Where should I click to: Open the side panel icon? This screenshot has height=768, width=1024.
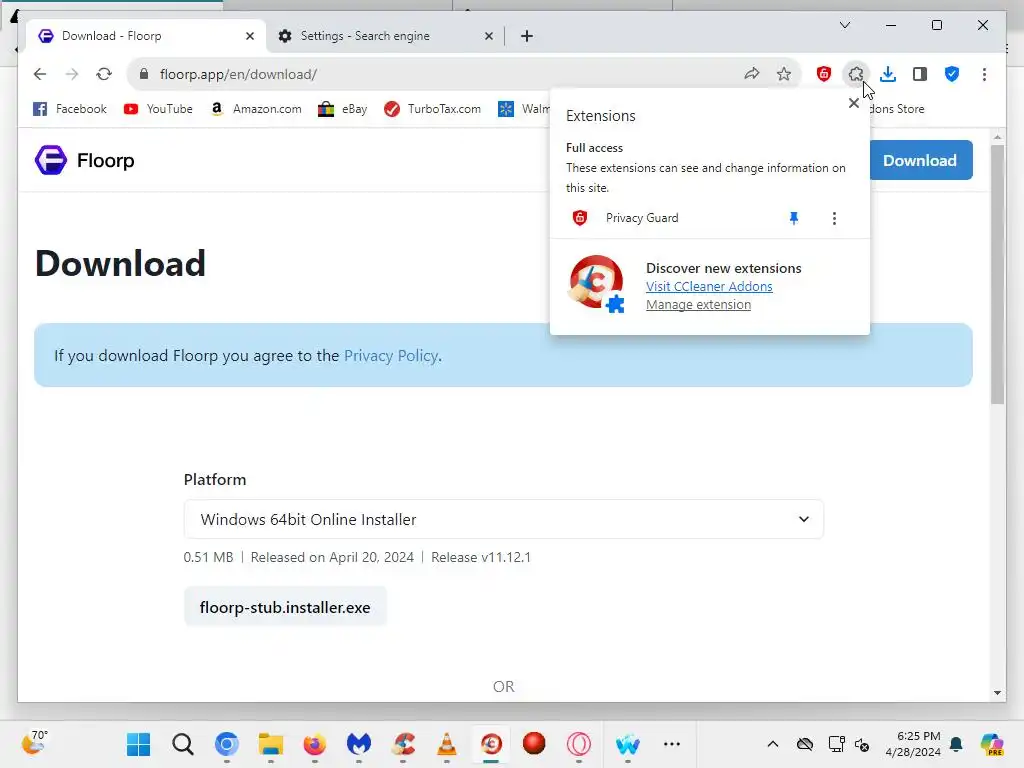click(920, 74)
